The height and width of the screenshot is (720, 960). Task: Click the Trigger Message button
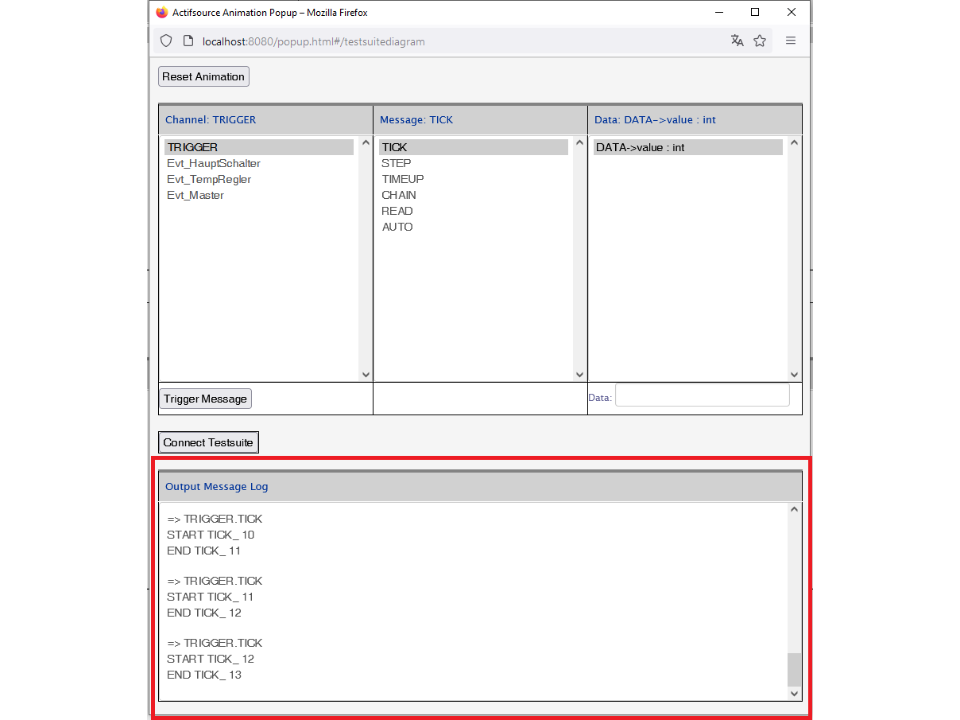[205, 399]
